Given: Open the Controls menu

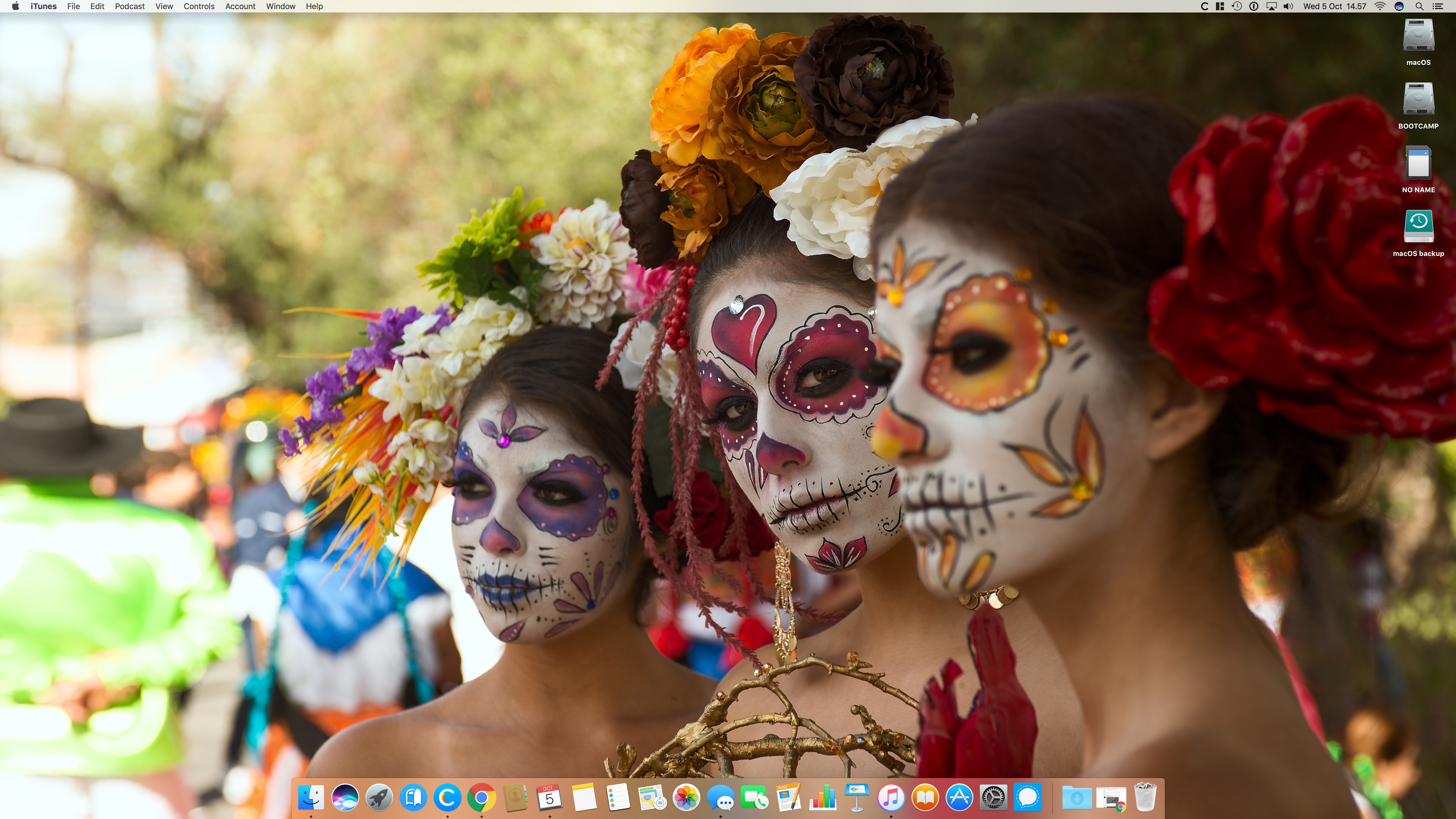Looking at the screenshot, I should (x=199, y=6).
